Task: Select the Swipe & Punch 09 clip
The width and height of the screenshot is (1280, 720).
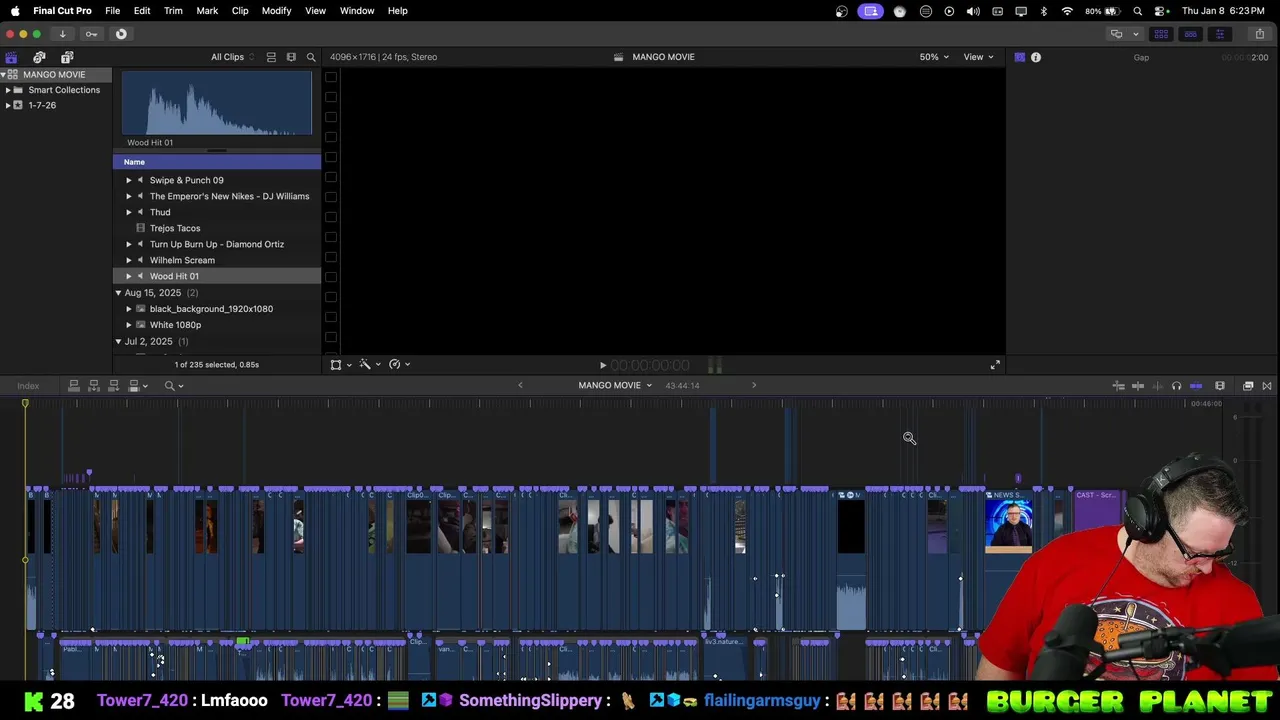Action: 186,181
